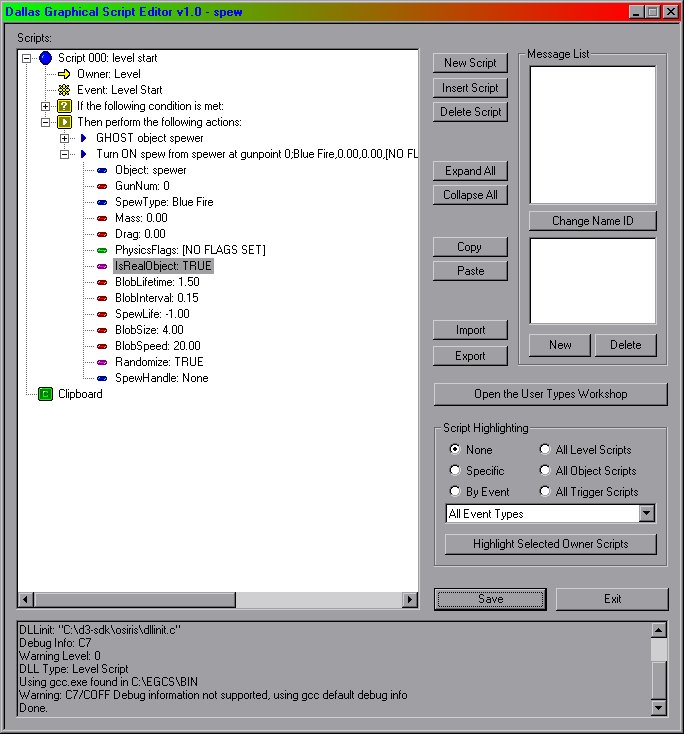Select the BlobLifetime: 1.50 tree item

click(157, 282)
